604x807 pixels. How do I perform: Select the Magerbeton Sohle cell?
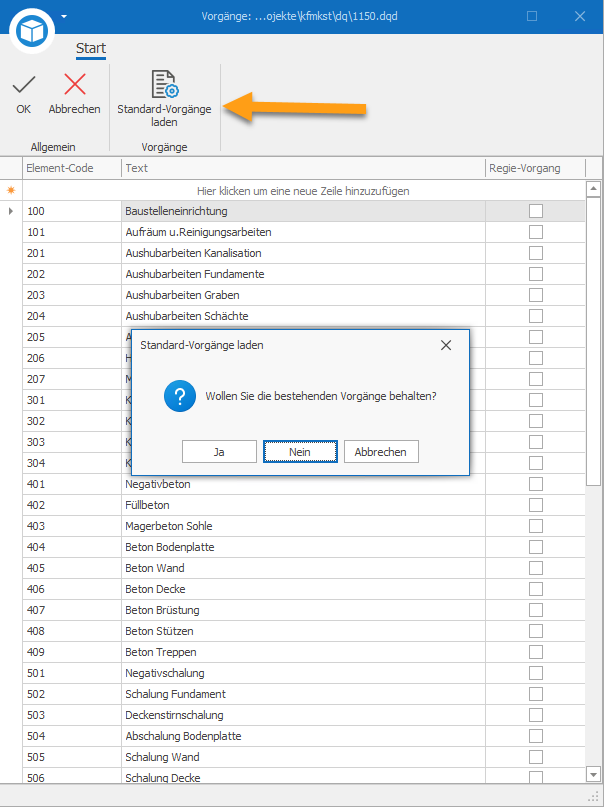click(x=303, y=526)
